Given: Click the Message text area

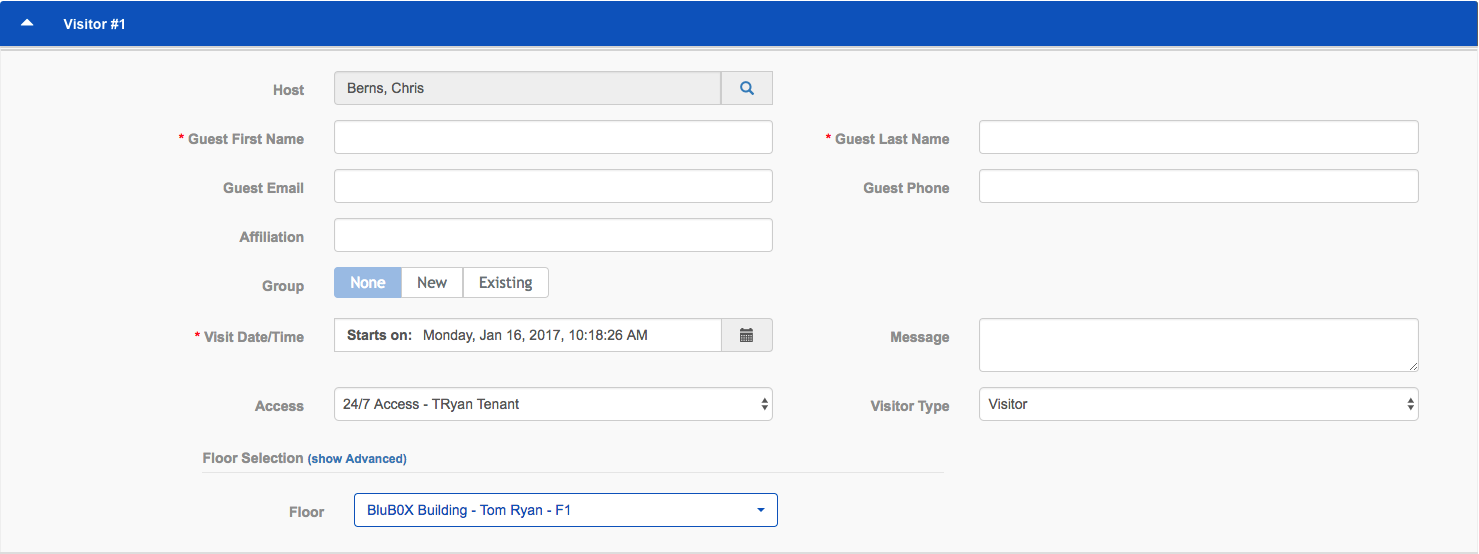Looking at the screenshot, I should pos(1198,345).
